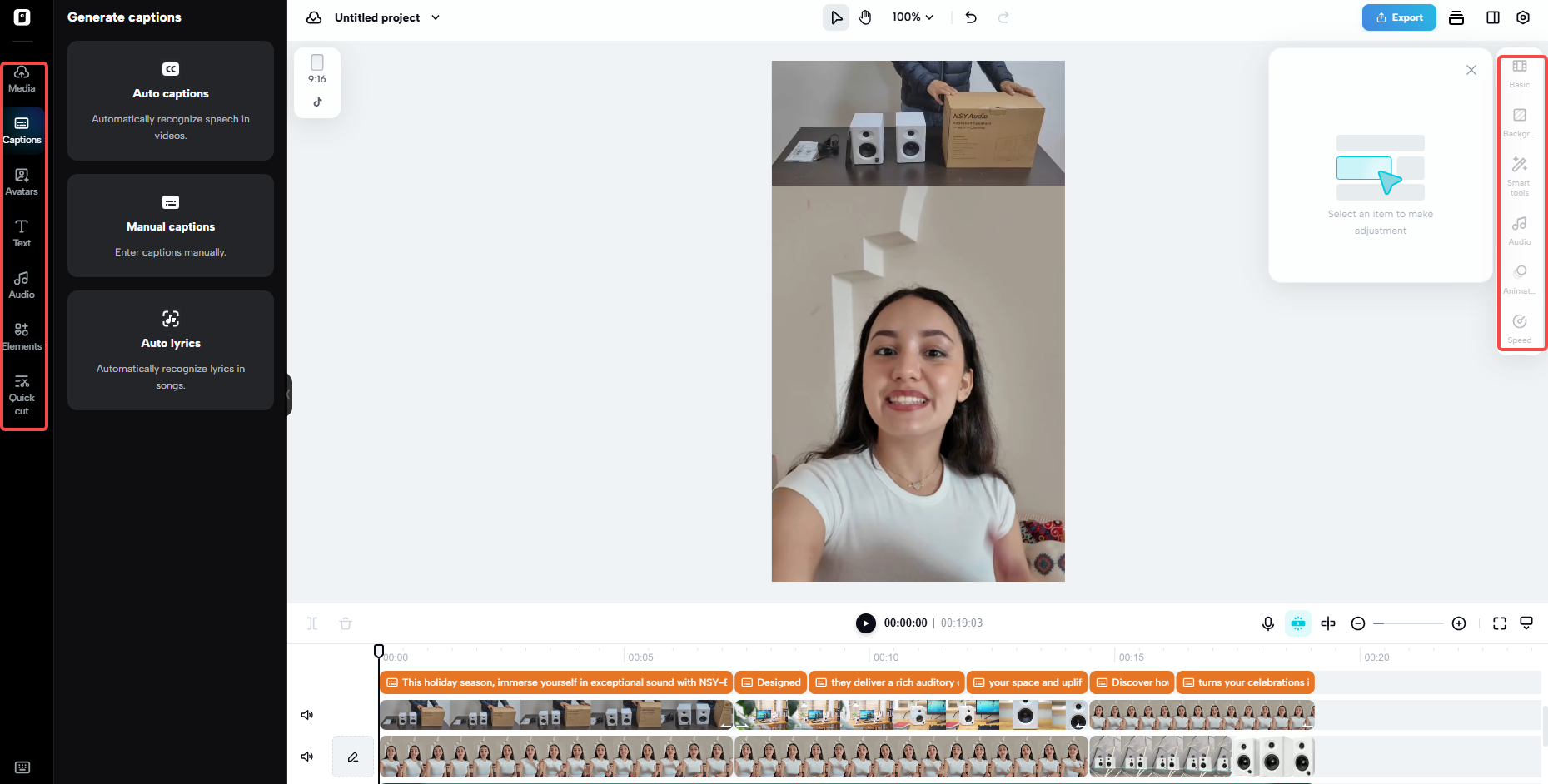
Task: Open the preview display options dropdown
Action: coord(1526,623)
